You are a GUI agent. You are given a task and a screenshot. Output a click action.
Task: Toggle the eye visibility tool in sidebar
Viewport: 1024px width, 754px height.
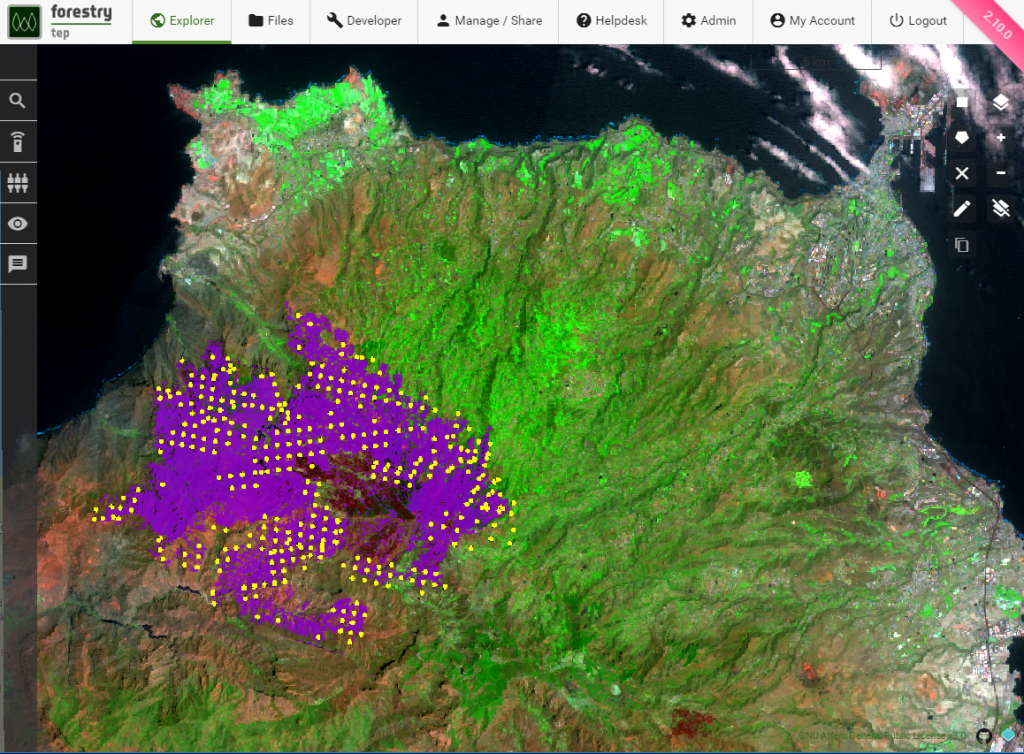pos(18,223)
